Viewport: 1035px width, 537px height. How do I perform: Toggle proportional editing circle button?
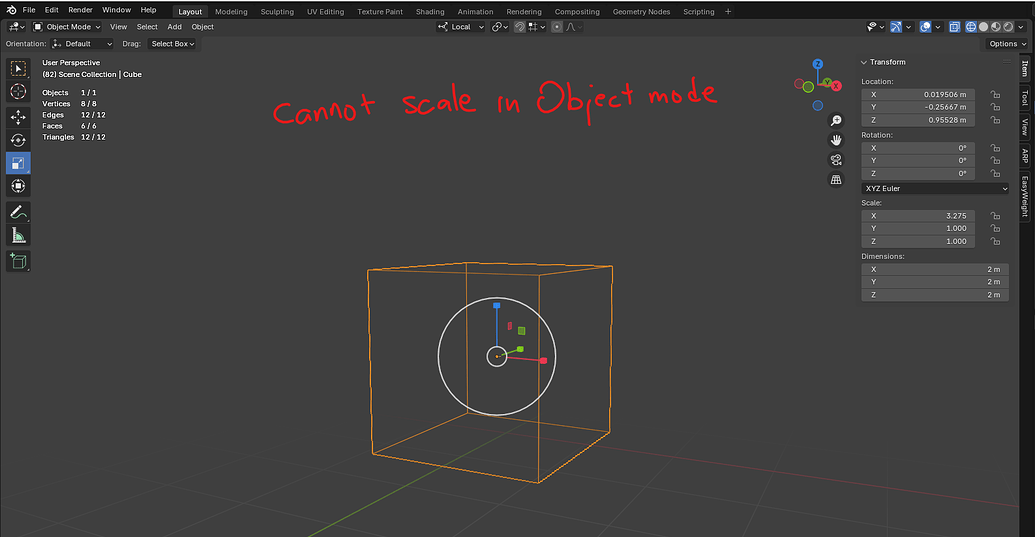[x=557, y=27]
